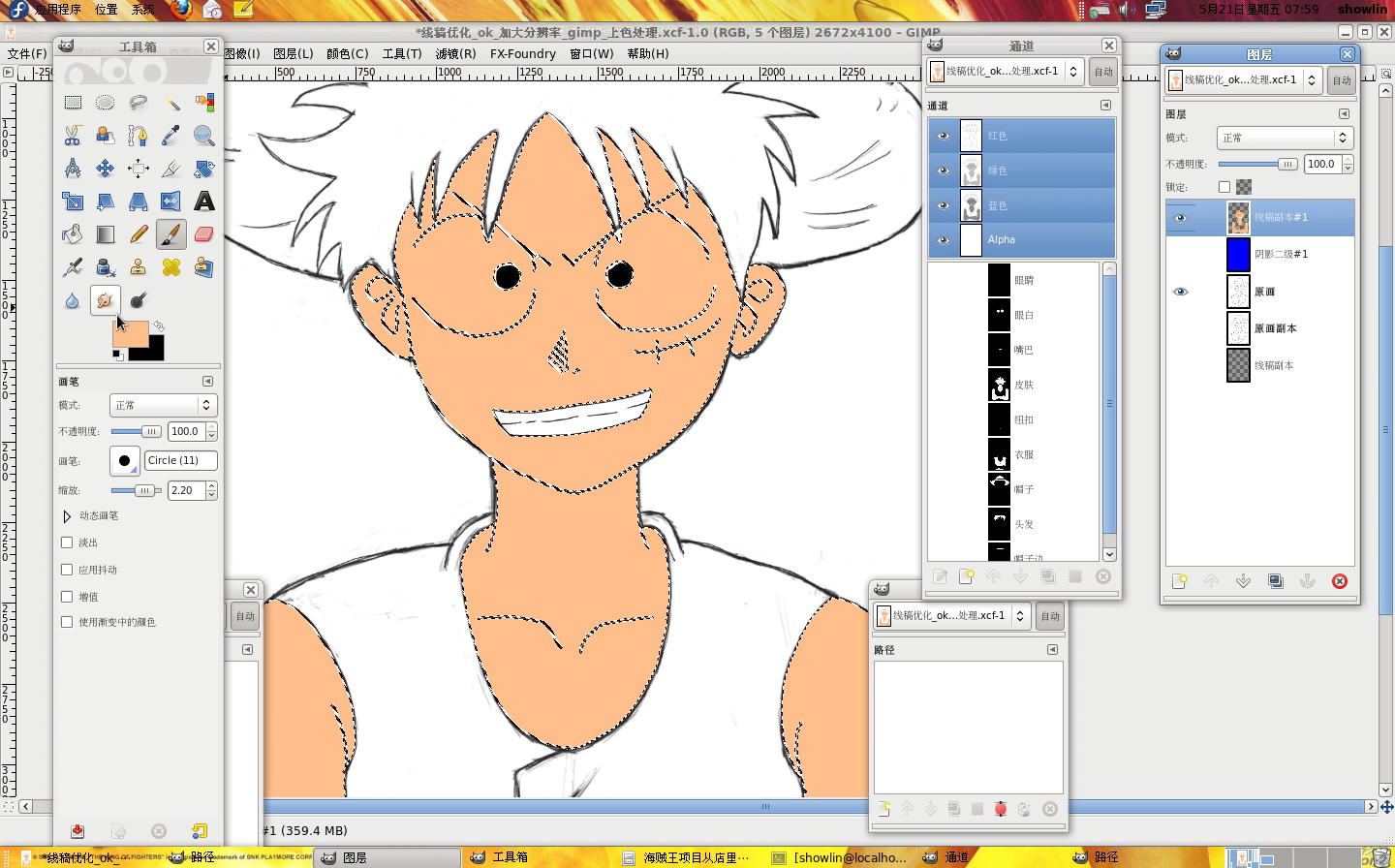Image resolution: width=1395 pixels, height=868 pixels.
Task: Click 自动 button in 通道 dialog
Action: pos(1103,72)
